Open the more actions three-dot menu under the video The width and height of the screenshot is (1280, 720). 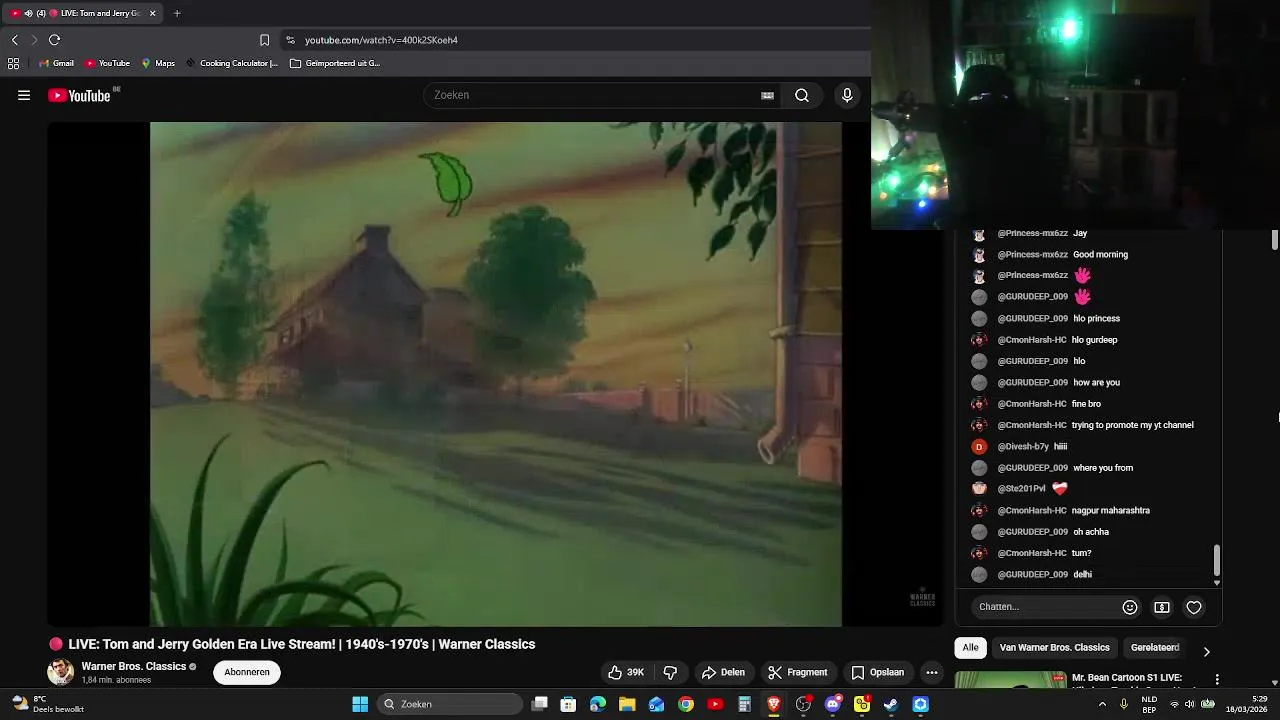click(931, 672)
